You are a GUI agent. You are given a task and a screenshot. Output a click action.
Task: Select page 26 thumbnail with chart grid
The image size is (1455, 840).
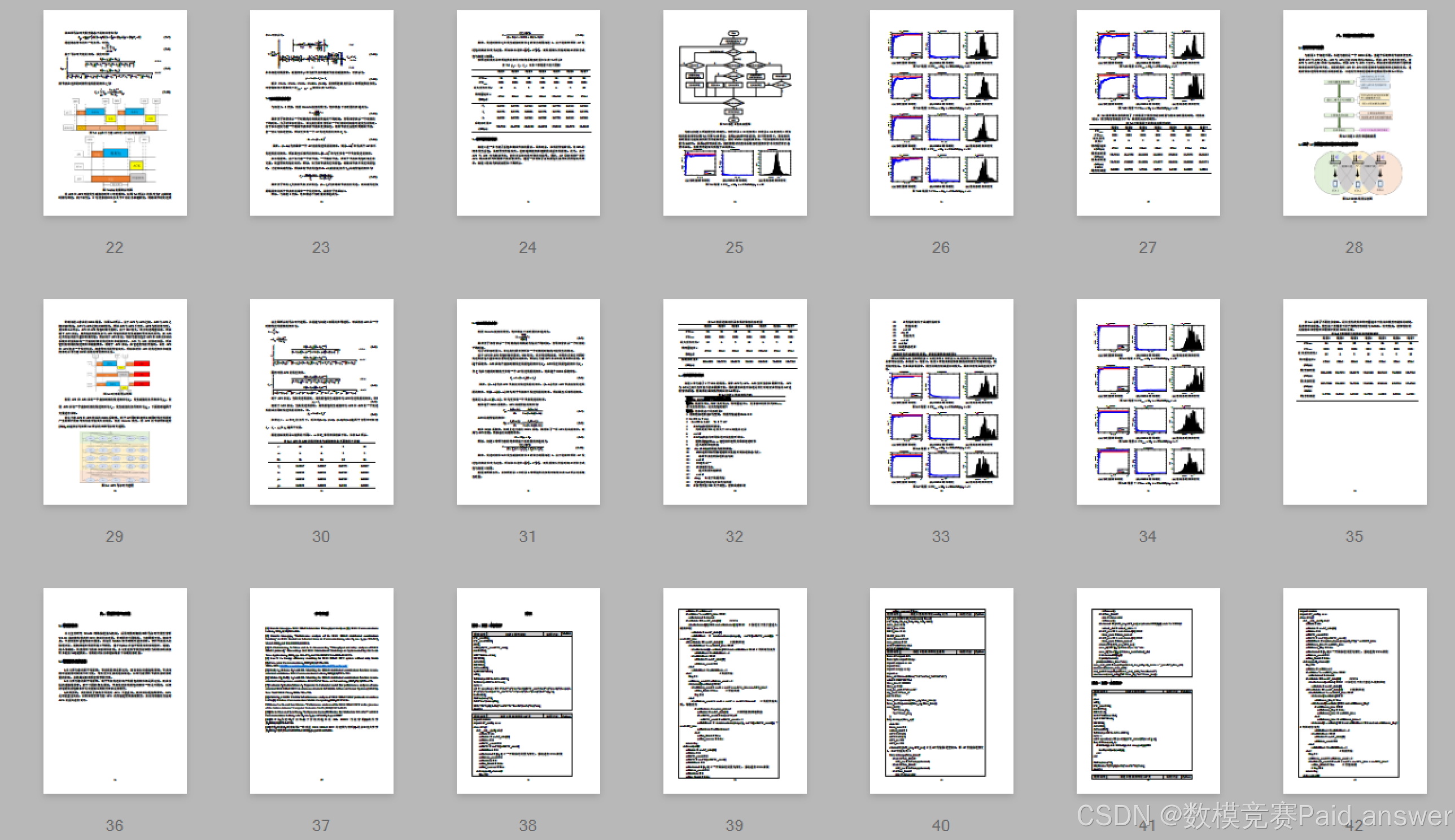coord(941,113)
